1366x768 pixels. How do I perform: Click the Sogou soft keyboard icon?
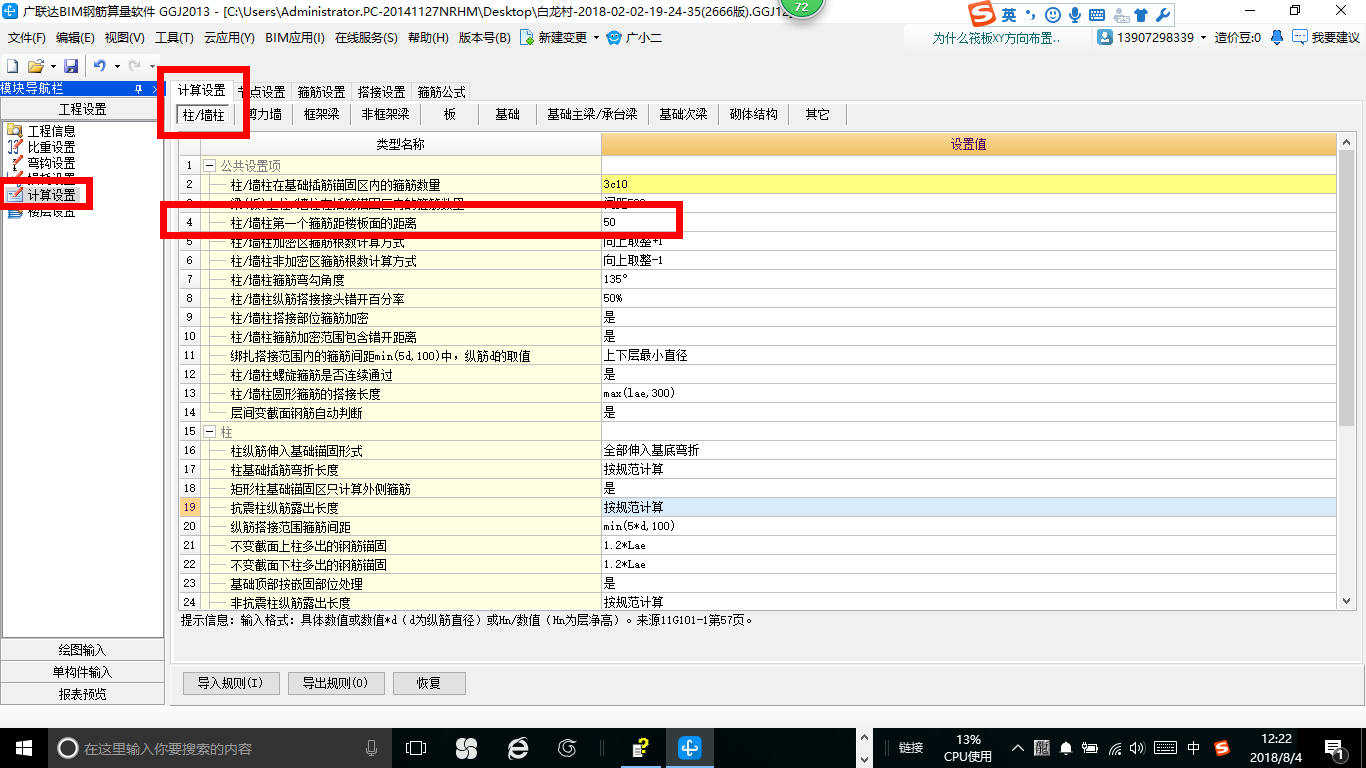(1097, 15)
